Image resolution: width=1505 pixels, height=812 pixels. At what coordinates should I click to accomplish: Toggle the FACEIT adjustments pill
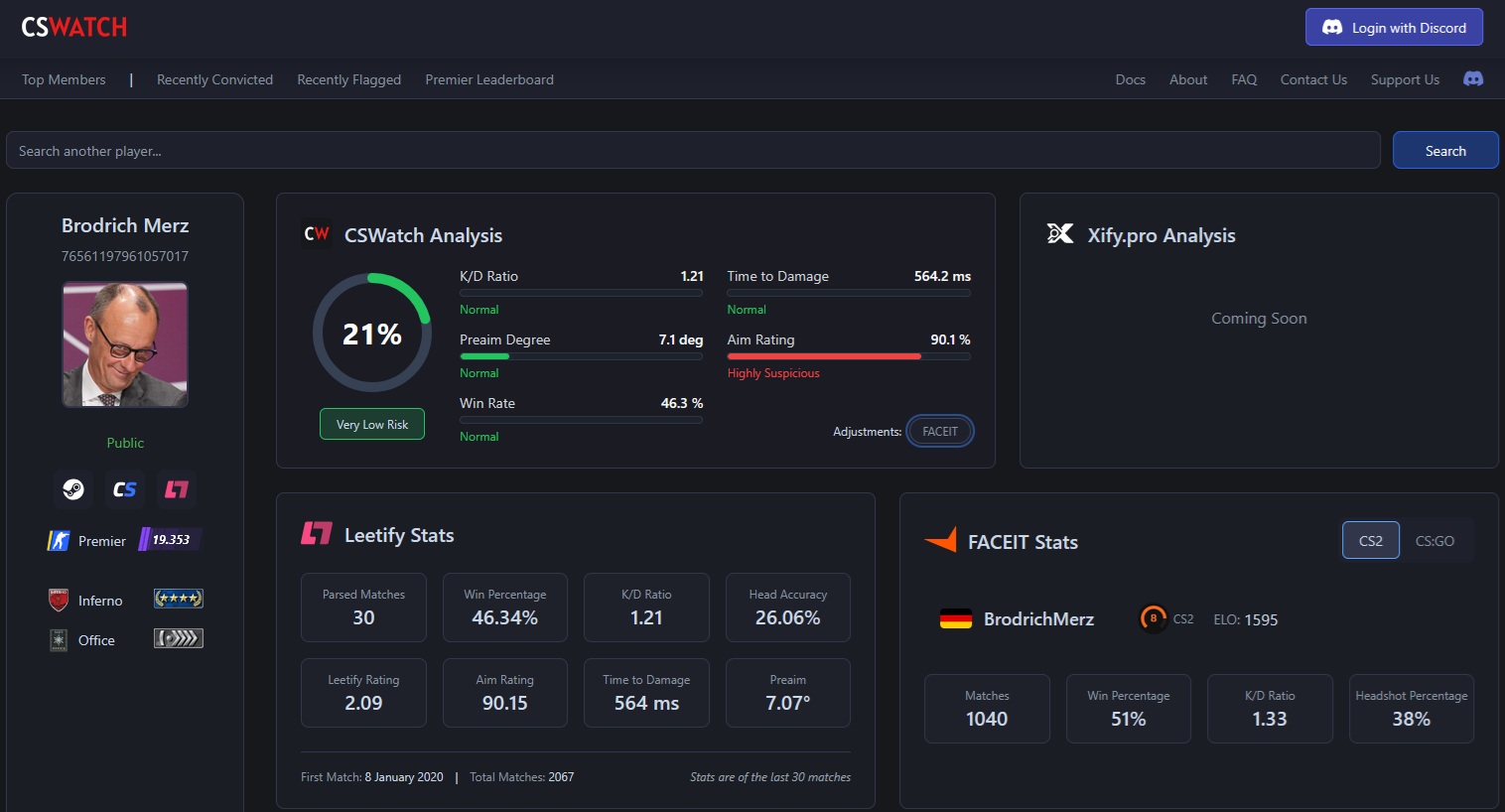pyautogui.click(x=940, y=431)
